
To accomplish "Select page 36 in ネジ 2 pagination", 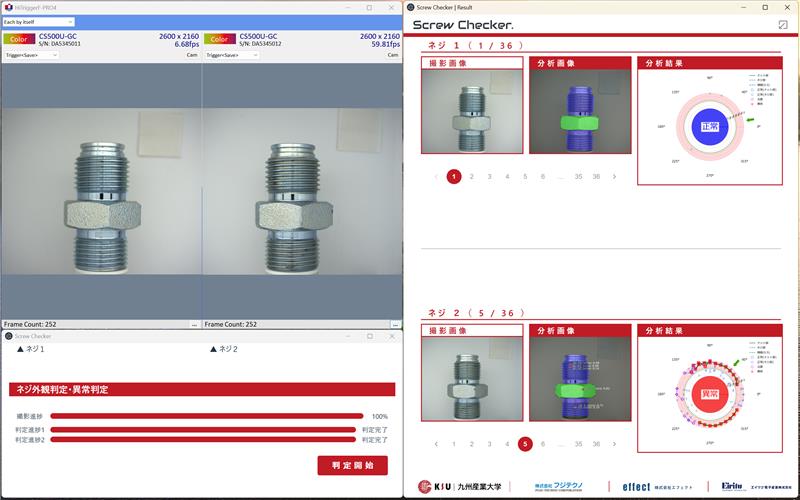I will [x=596, y=444].
